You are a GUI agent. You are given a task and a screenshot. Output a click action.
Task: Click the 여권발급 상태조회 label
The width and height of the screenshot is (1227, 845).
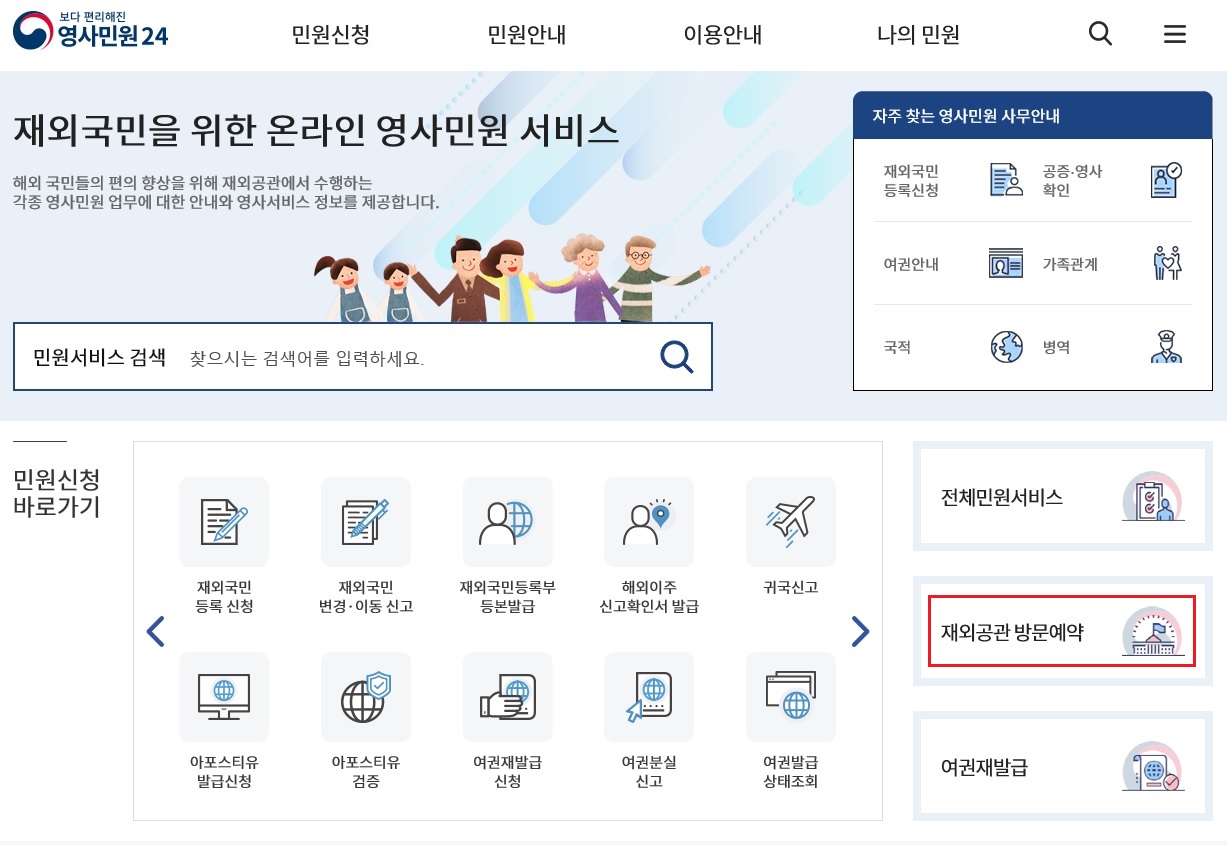click(791, 771)
